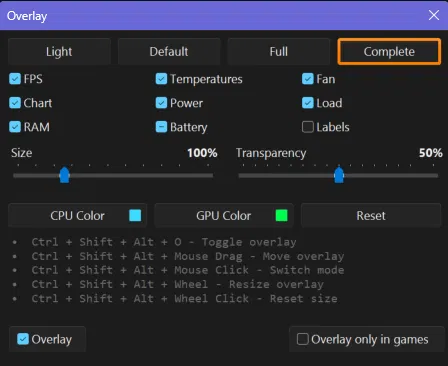Disable the Overlay checkbox
Viewport: 448px width, 366px height.
pos(23,339)
